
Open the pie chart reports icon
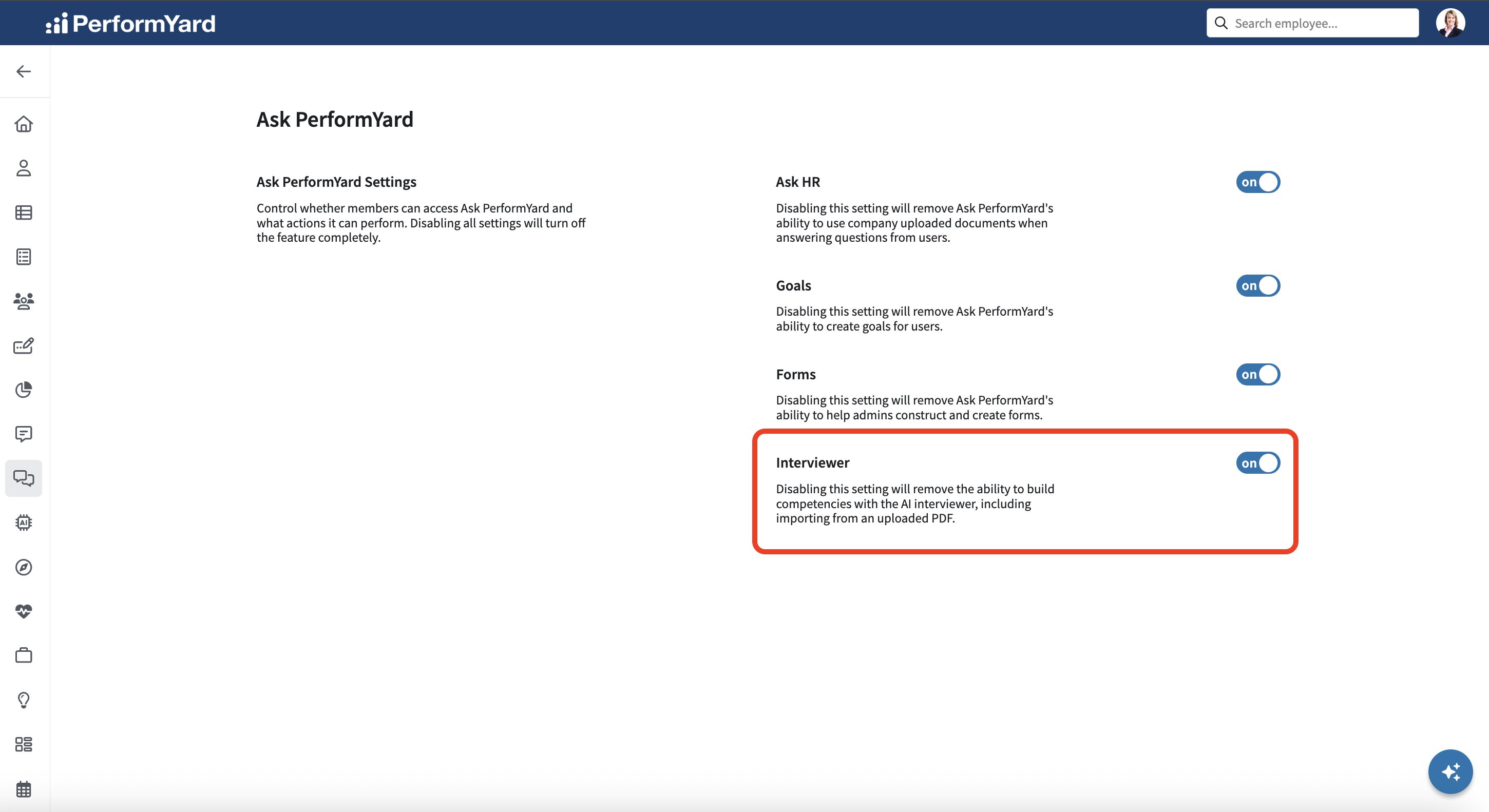click(24, 390)
